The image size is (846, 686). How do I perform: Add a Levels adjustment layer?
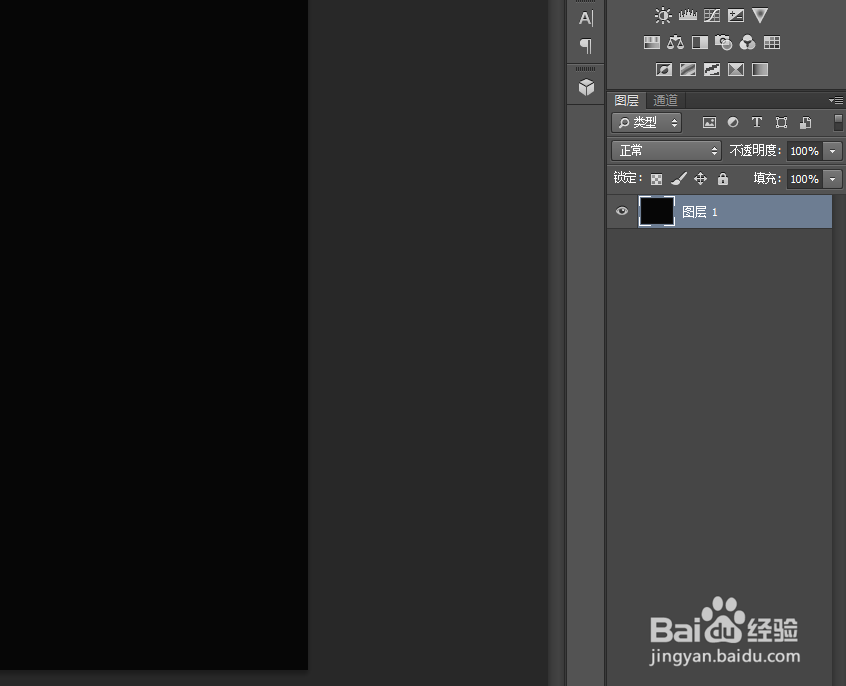pos(687,15)
